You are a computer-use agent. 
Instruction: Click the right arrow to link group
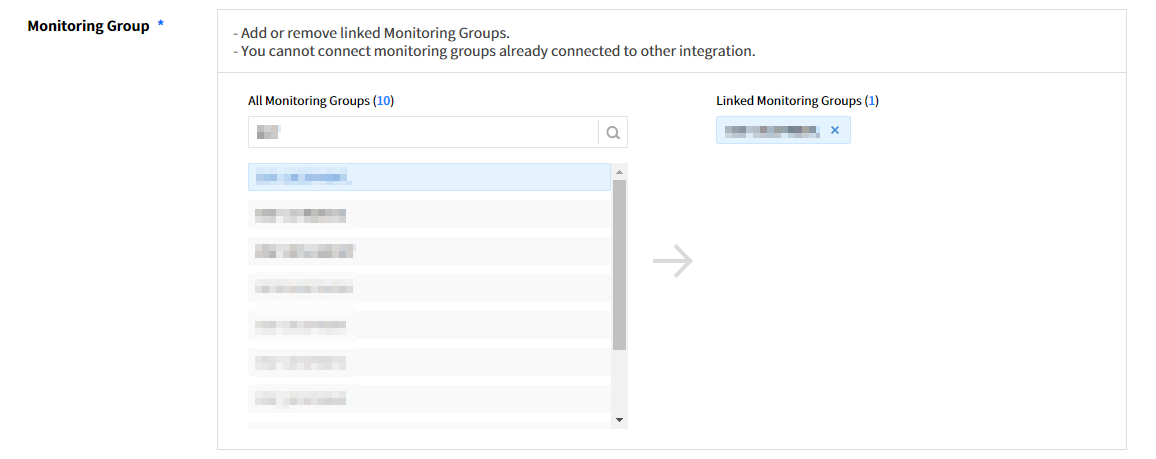pos(672,262)
